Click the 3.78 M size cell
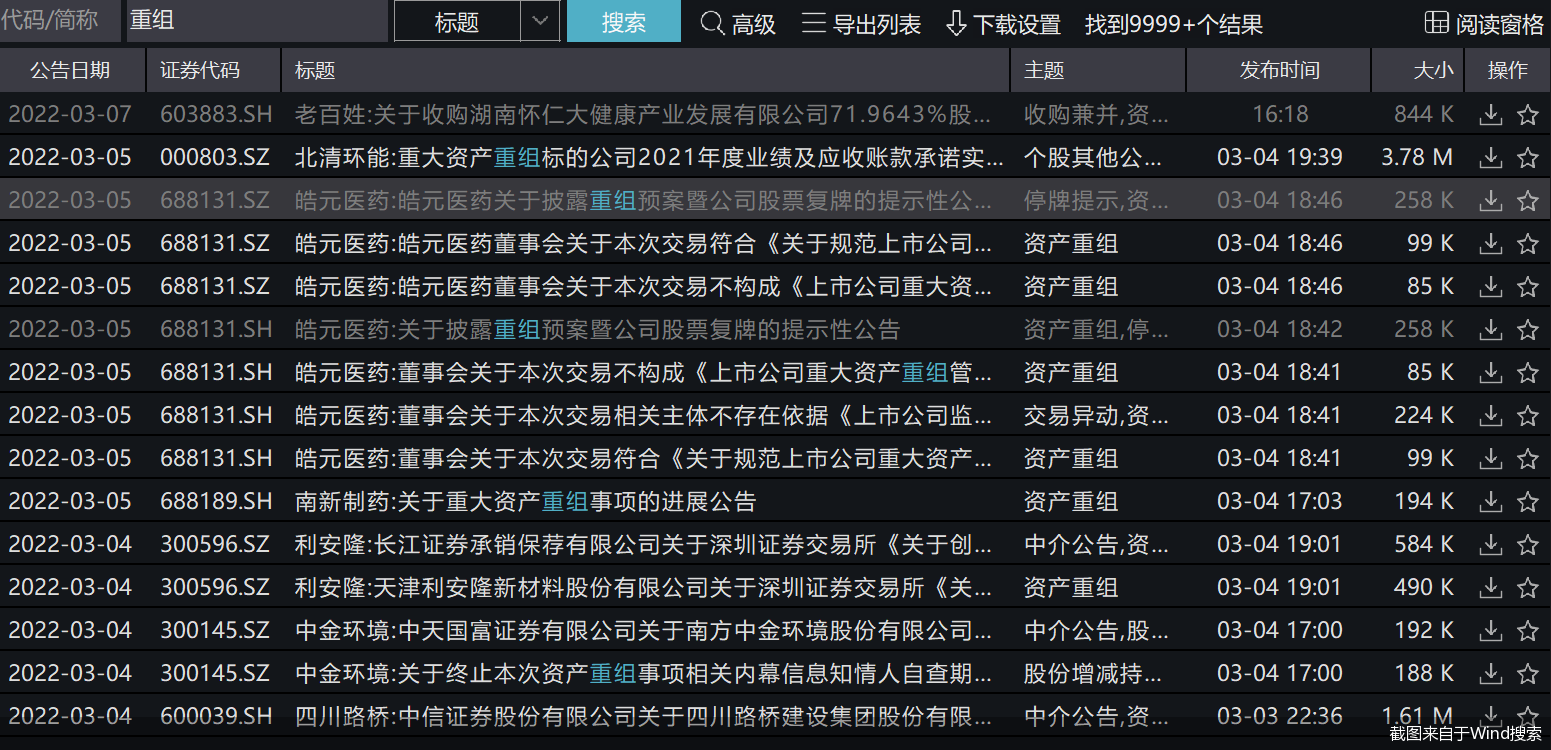 1417,158
